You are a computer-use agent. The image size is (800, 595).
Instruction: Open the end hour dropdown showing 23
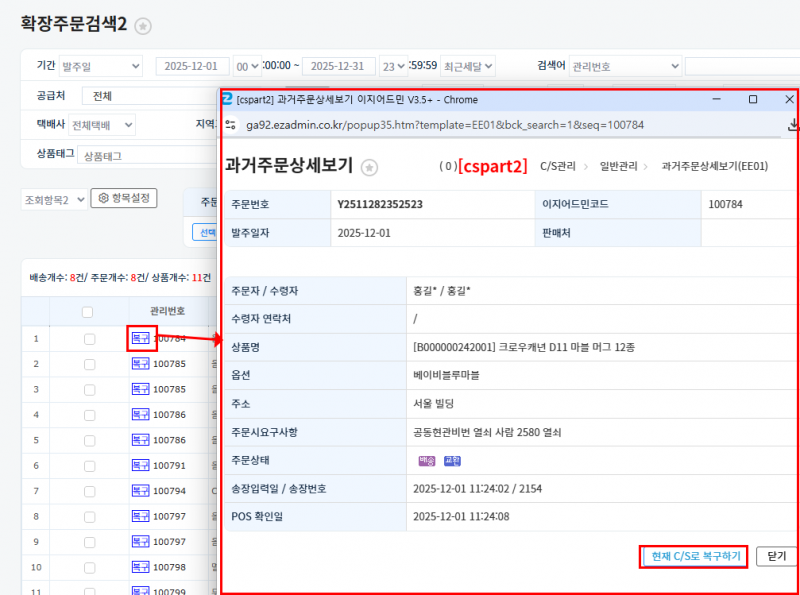click(393, 66)
